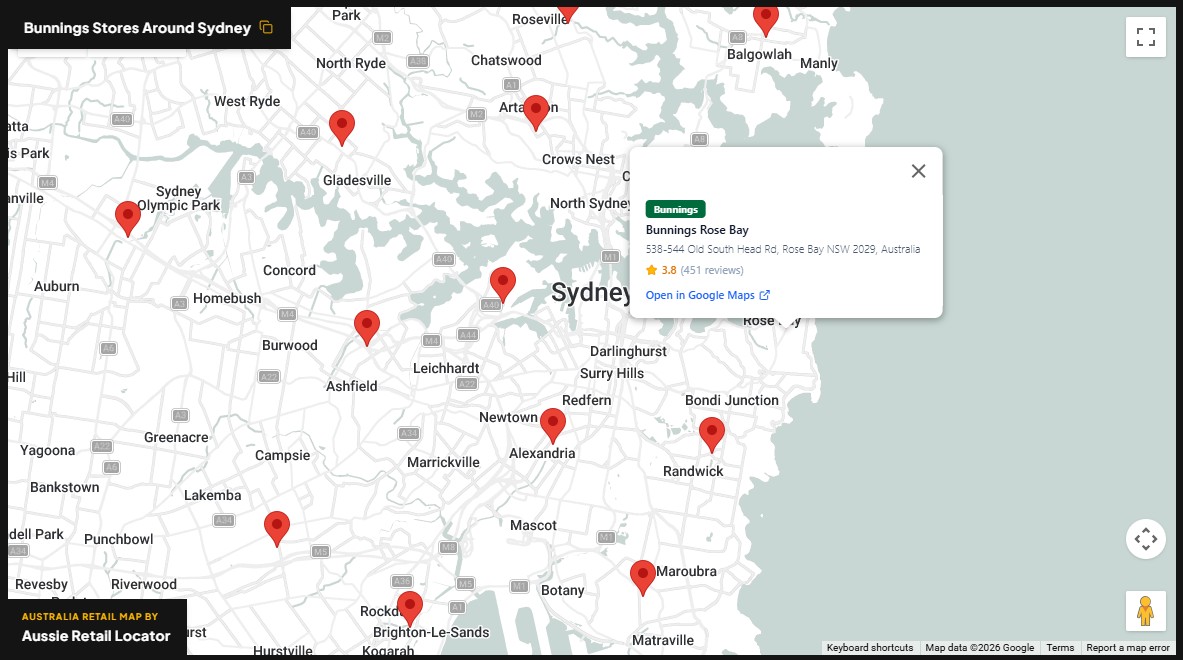Click the green Bunnings brand badge
Screen dimensions: 1183x660
(675, 209)
